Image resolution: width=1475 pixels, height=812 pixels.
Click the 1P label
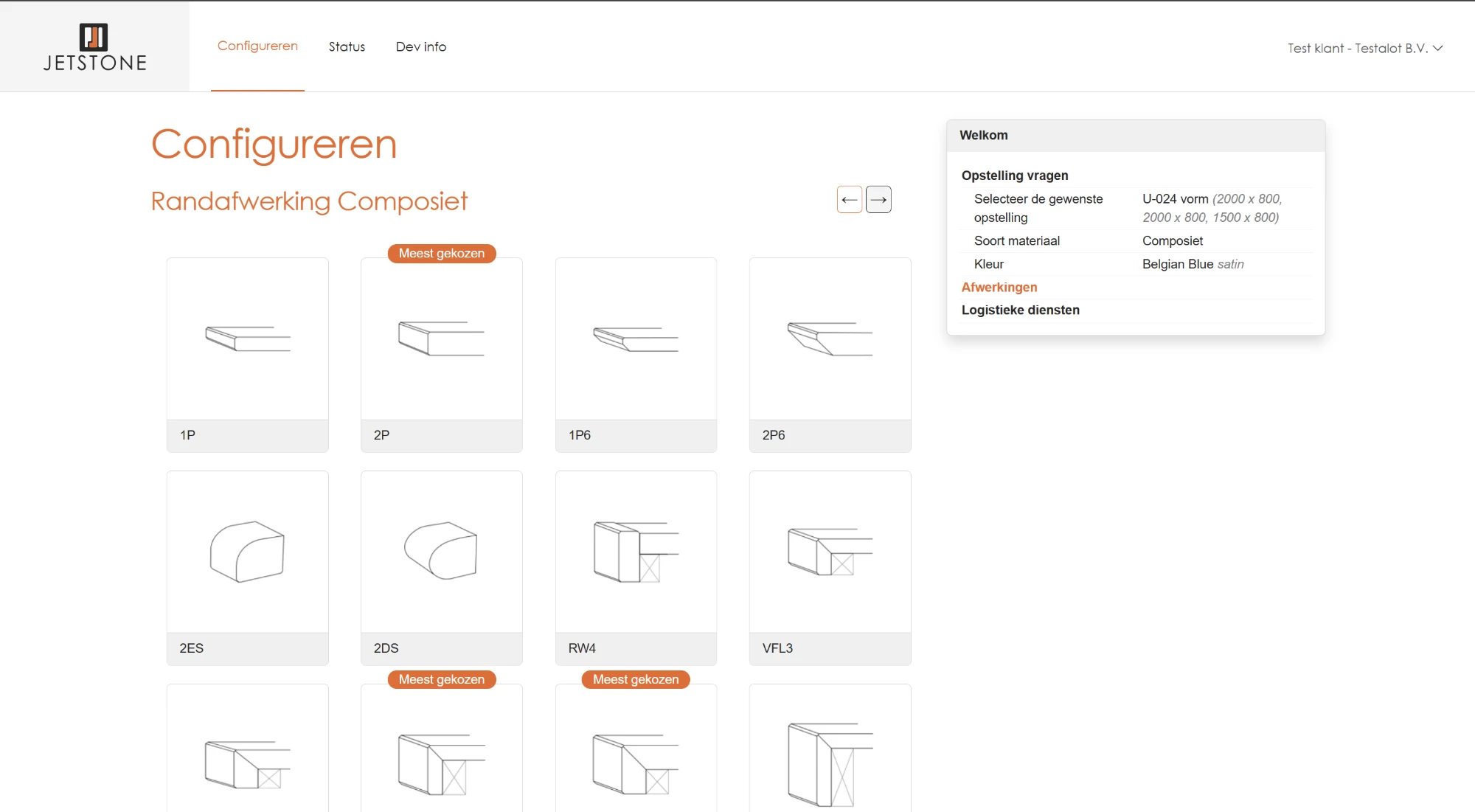point(188,435)
